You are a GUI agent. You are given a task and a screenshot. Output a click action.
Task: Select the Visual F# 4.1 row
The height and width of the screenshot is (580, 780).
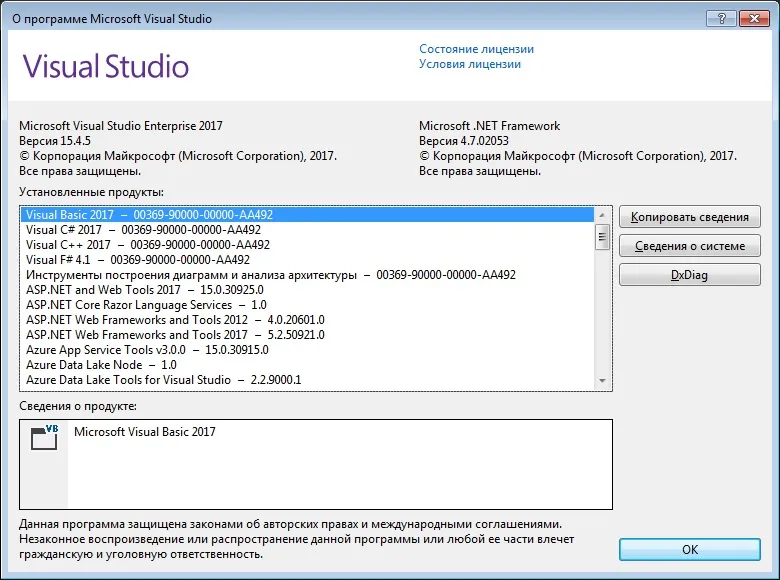(x=307, y=260)
